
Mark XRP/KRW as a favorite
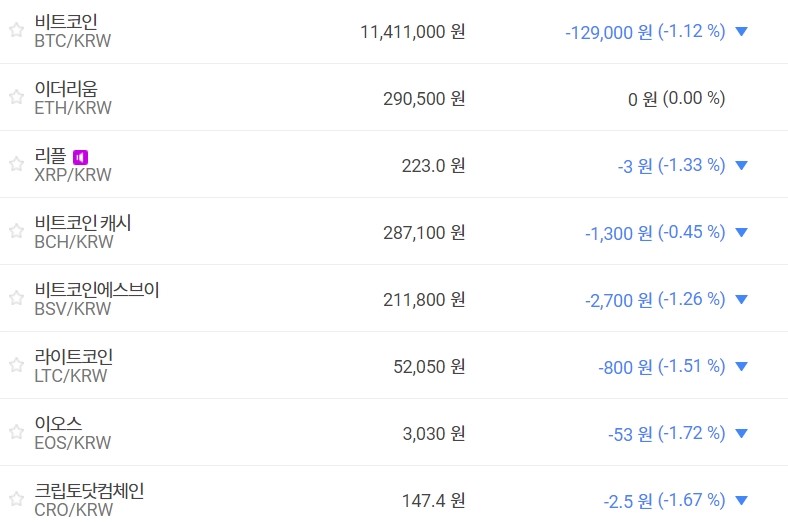pos(16,164)
